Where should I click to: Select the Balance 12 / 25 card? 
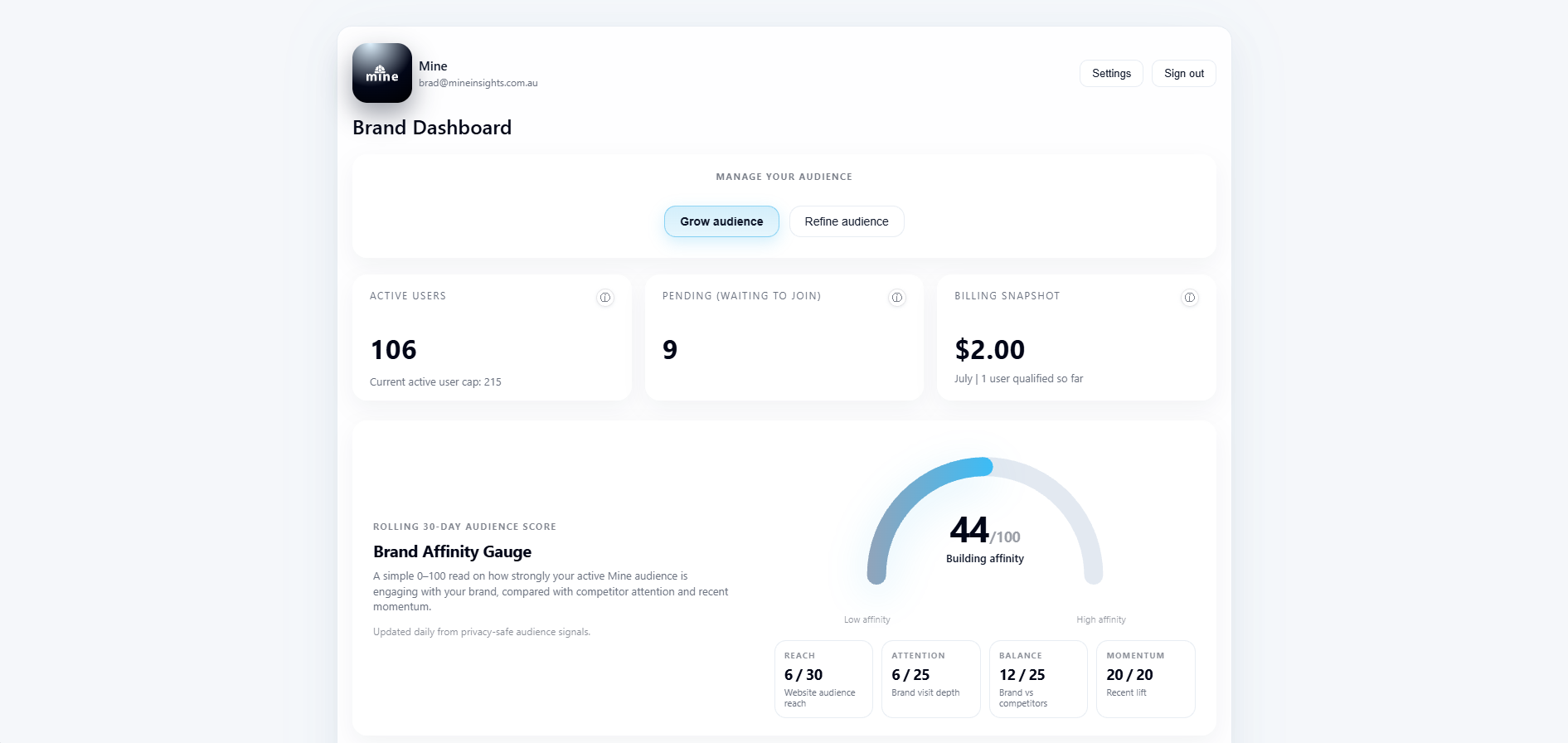coord(1038,679)
